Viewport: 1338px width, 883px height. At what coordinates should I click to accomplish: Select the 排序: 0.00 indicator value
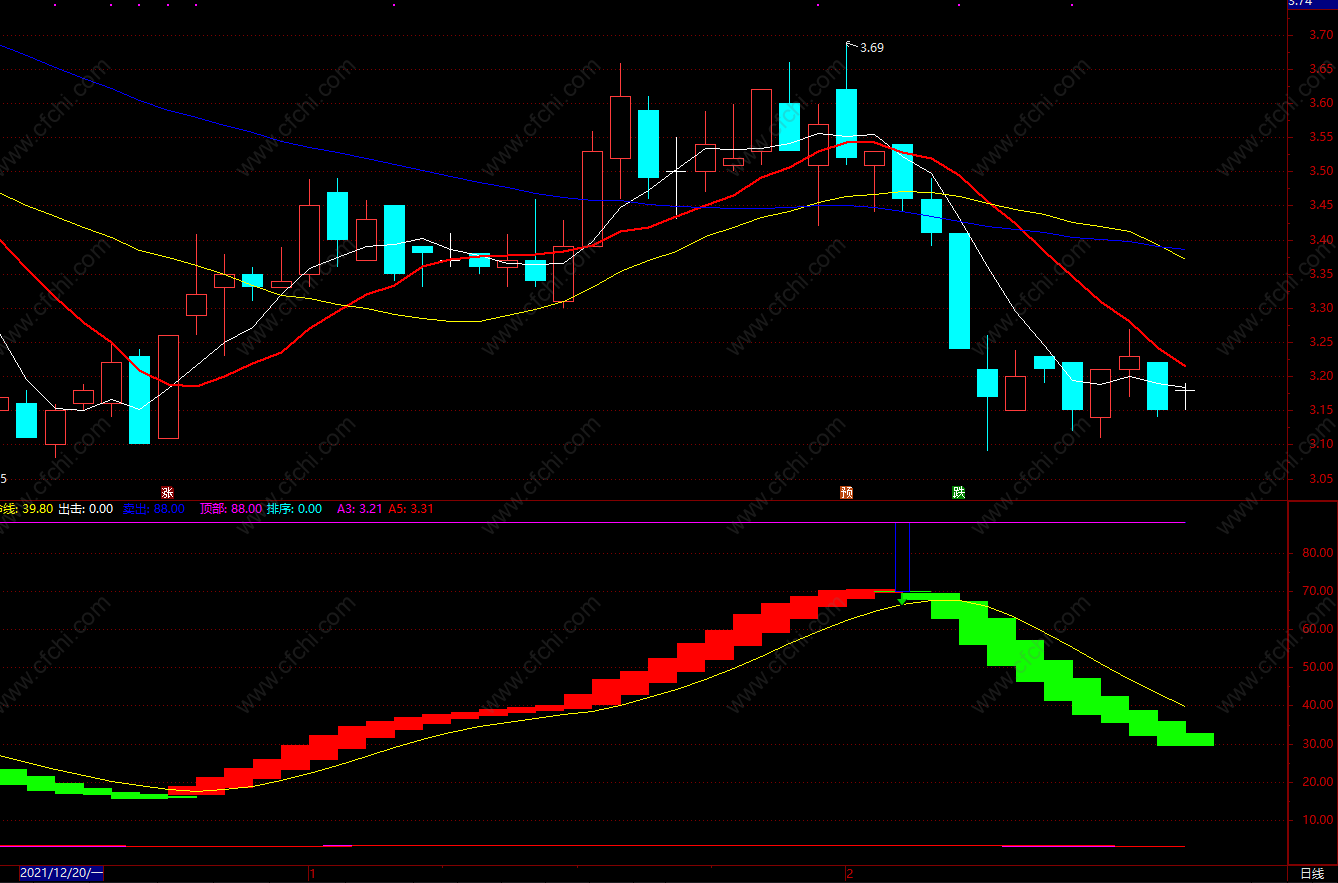295,509
